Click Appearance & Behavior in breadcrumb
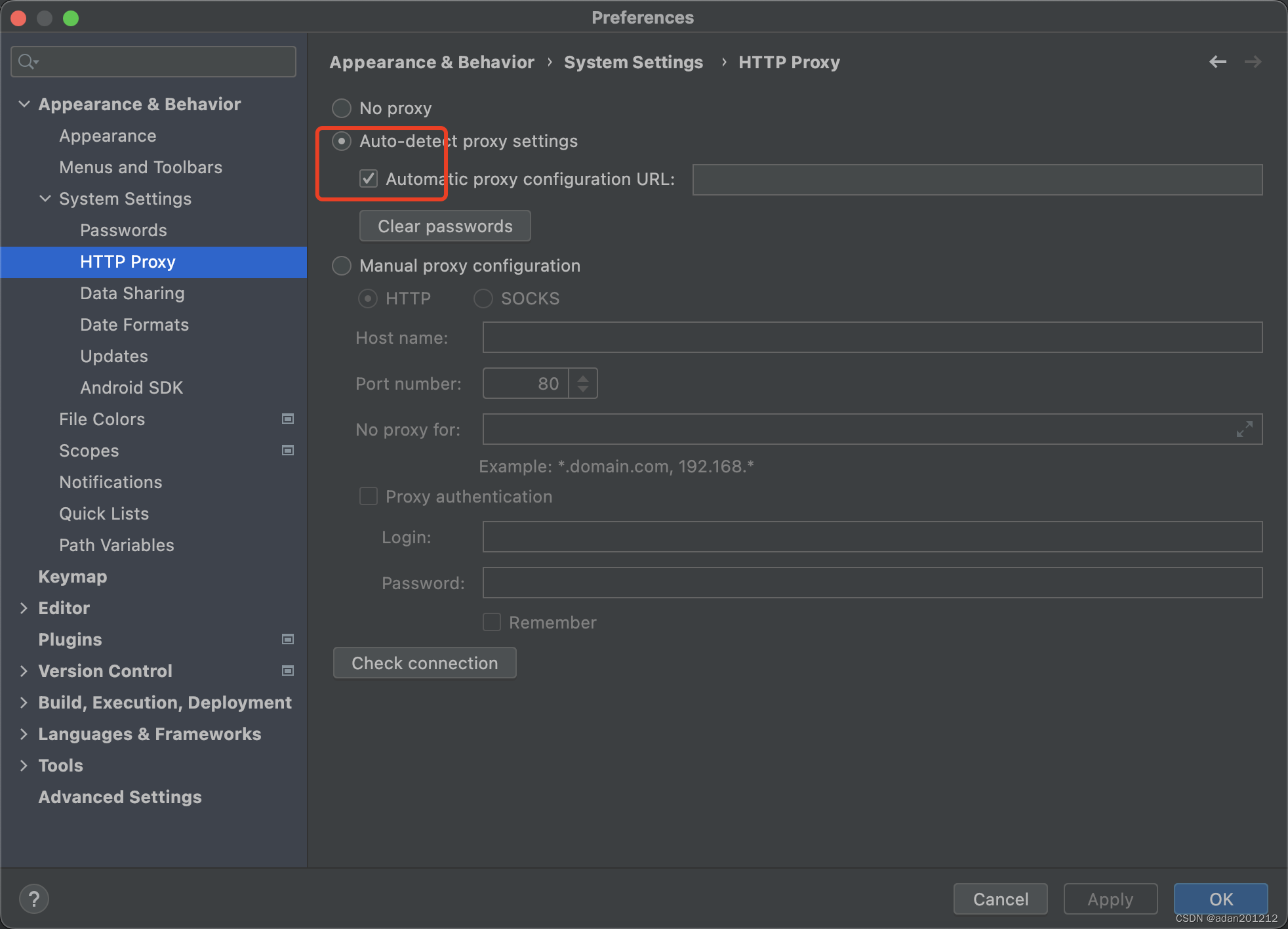1288x929 pixels. coord(432,62)
